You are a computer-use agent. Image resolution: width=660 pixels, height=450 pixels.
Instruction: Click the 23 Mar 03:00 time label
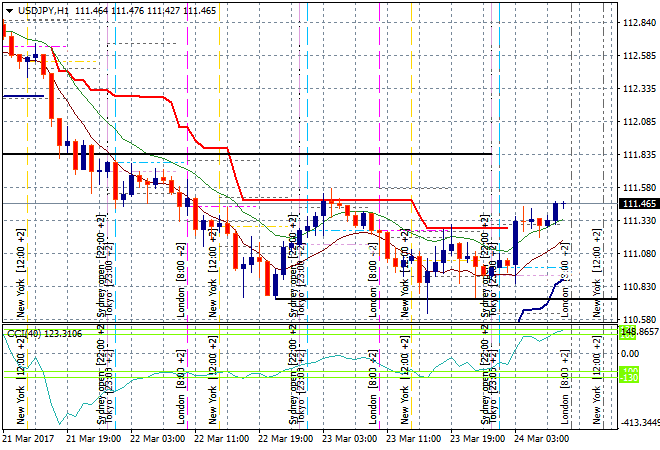349,439
